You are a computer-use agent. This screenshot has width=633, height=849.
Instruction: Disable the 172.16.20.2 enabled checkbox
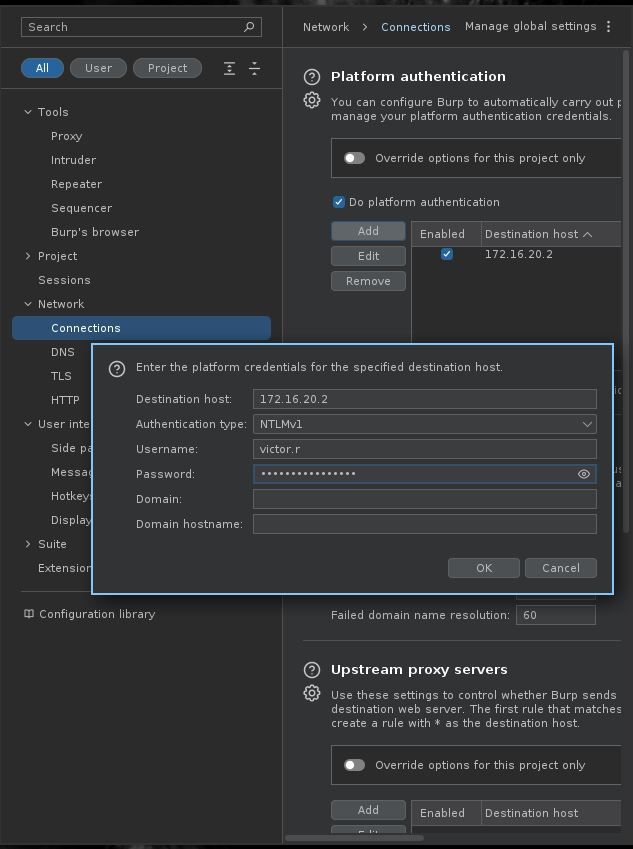coord(447,254)
